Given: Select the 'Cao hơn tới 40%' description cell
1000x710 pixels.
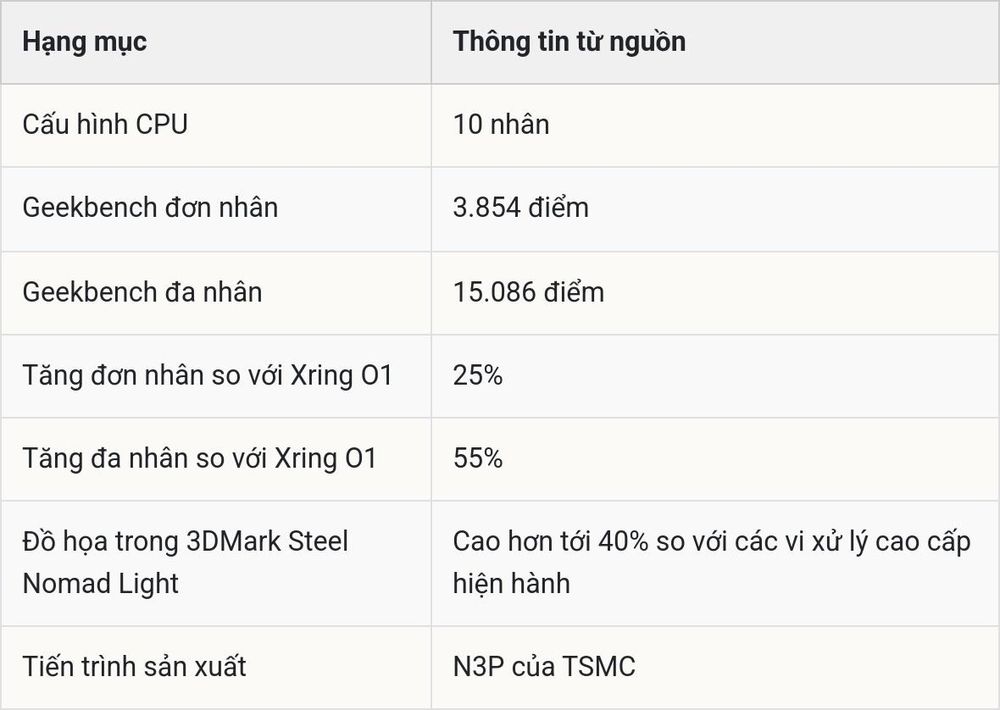Looking at the screenshot, I should coord(715,563).
